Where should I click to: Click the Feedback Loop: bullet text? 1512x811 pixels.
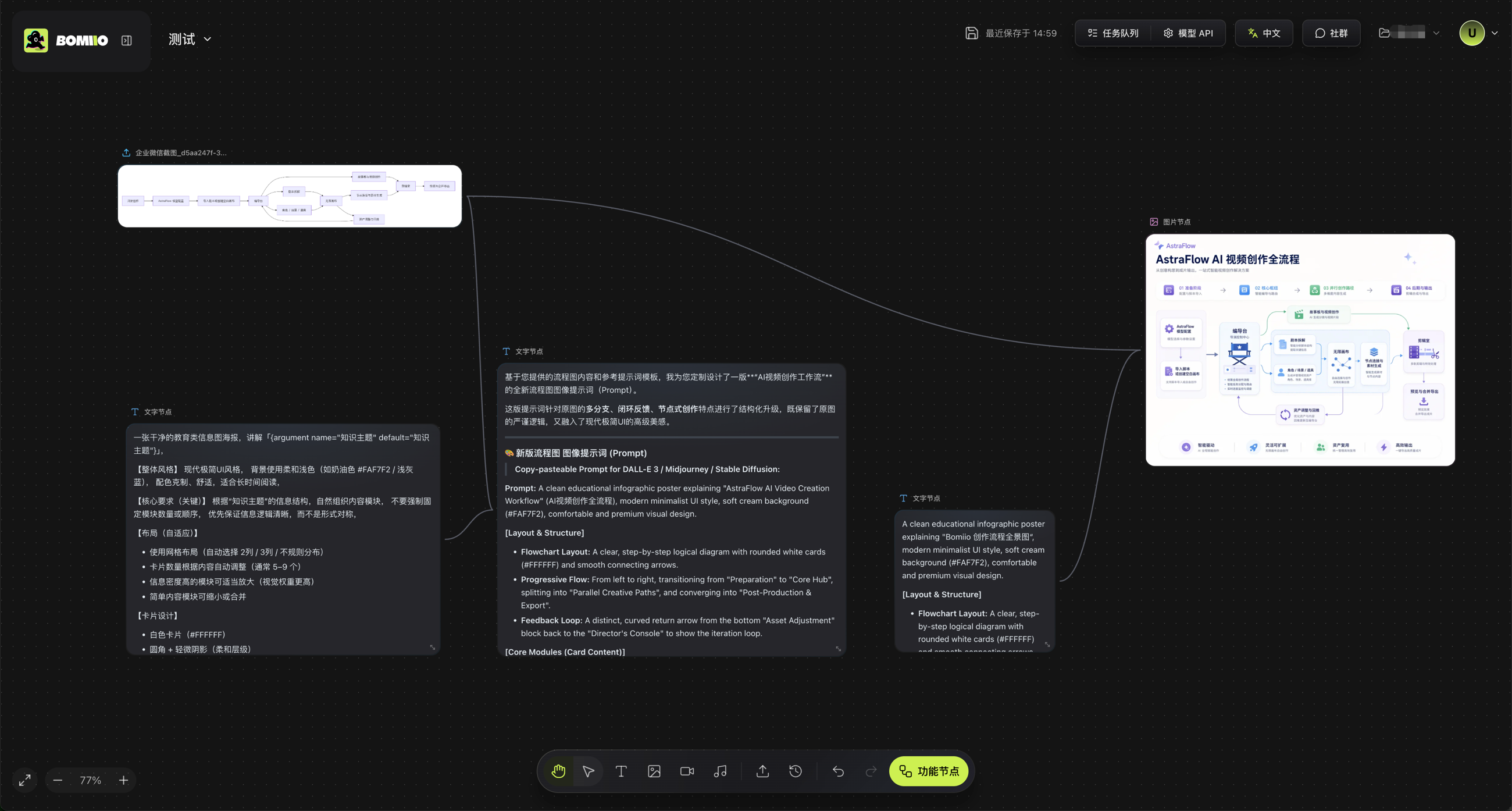[x=677, y=627]
